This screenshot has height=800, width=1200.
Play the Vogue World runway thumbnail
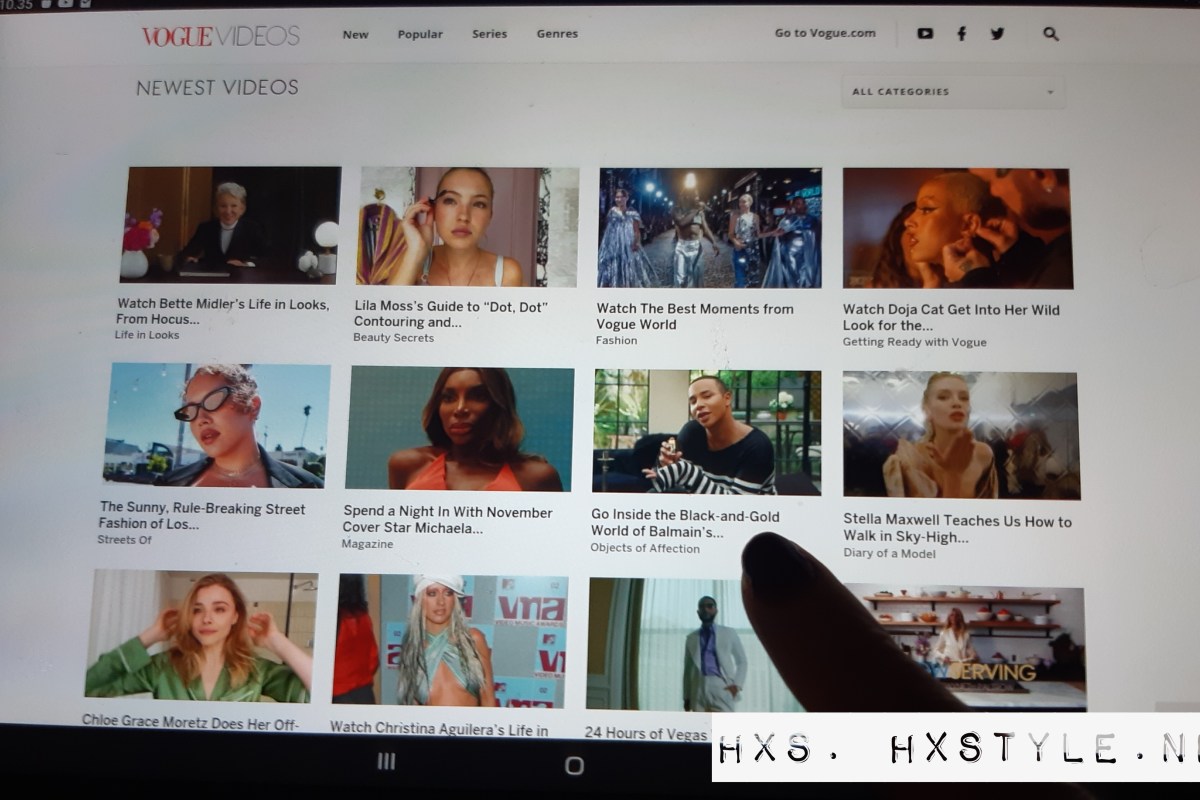[x=709, y=228]
